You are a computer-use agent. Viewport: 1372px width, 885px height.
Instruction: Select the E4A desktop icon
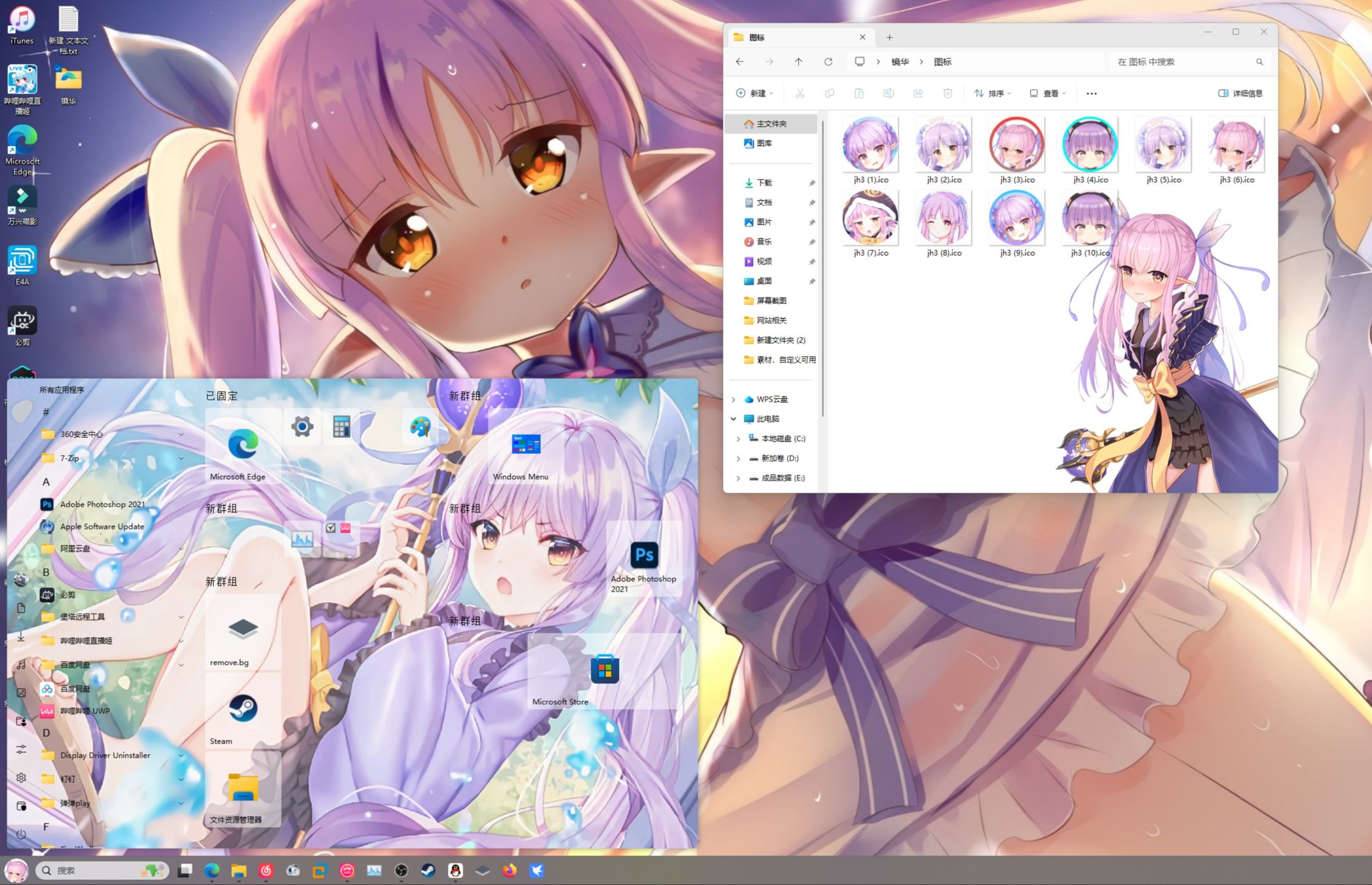click(22, 266)
